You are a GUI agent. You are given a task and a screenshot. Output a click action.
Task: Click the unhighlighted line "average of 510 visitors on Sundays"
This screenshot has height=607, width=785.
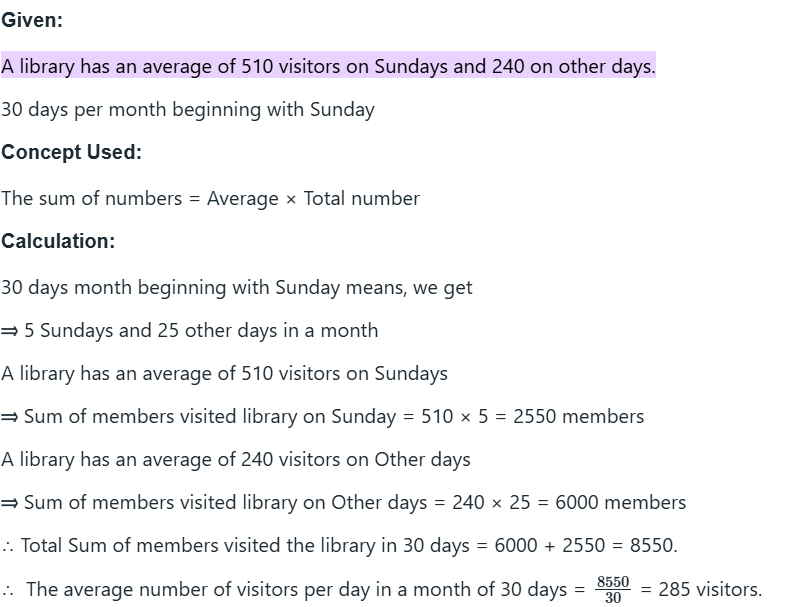click(x=224, y=374)
